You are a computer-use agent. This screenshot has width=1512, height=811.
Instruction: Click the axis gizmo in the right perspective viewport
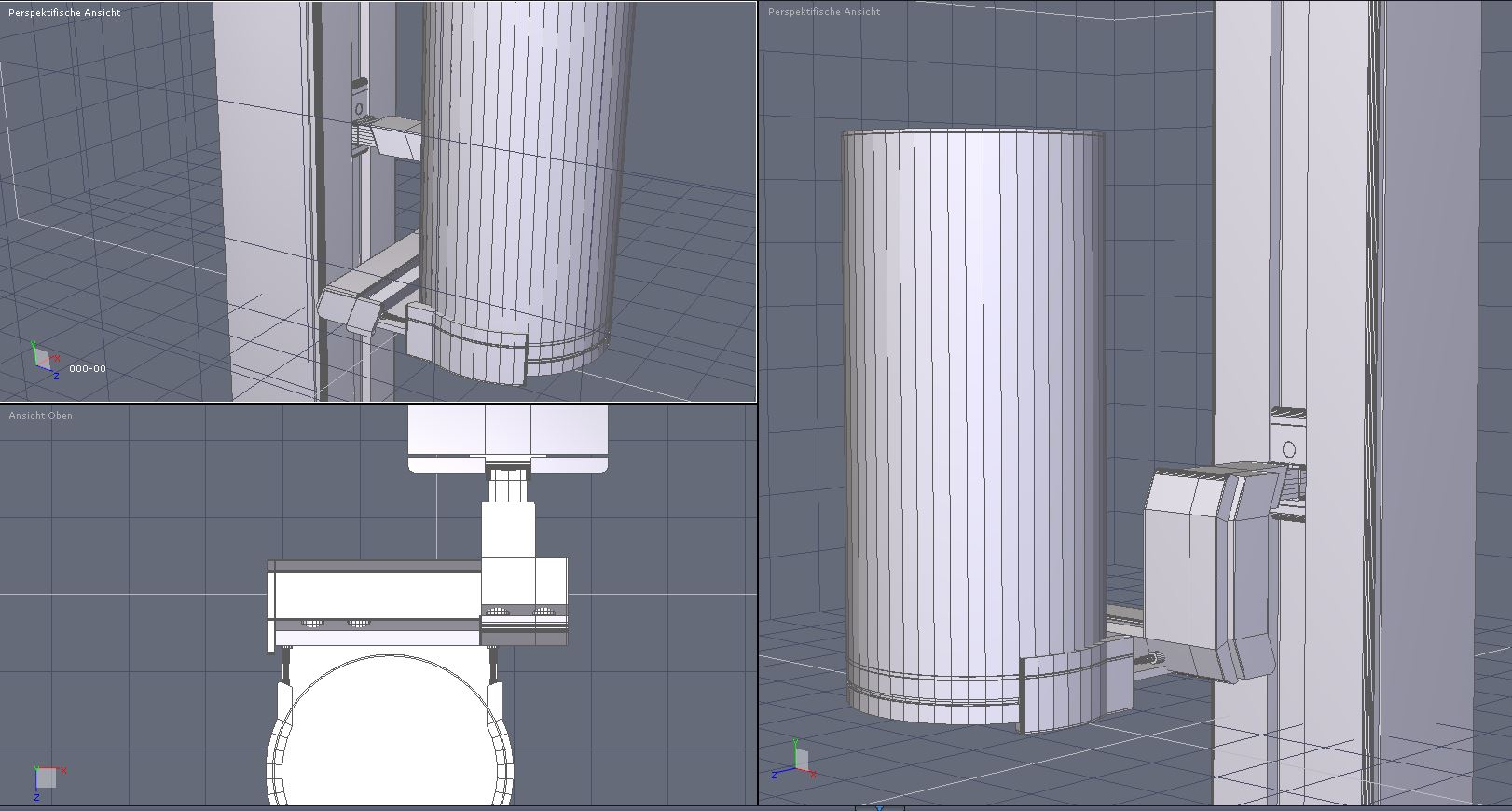click(x=794, y=759)
